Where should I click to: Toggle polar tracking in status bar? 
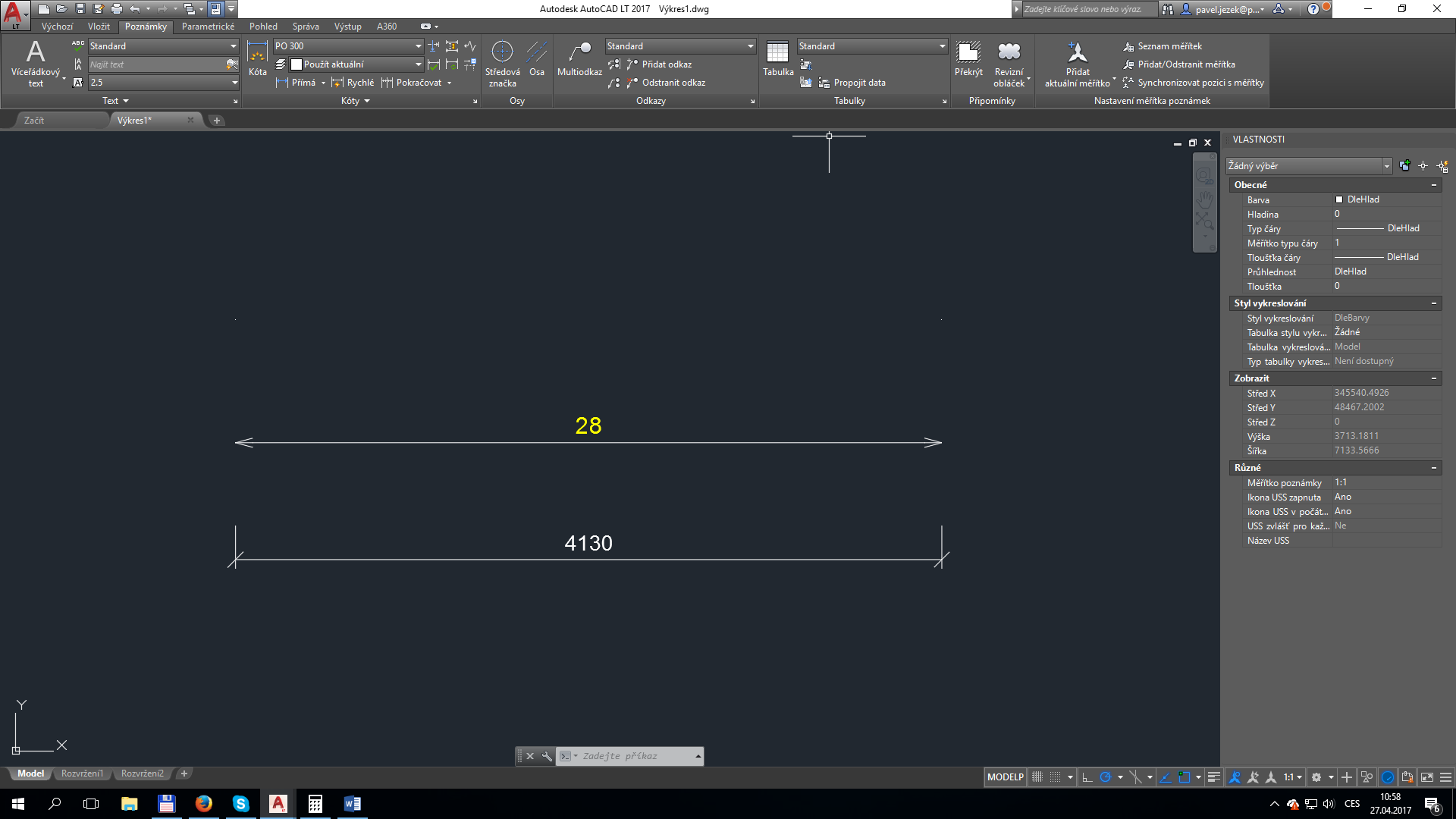coord(1106,777)
